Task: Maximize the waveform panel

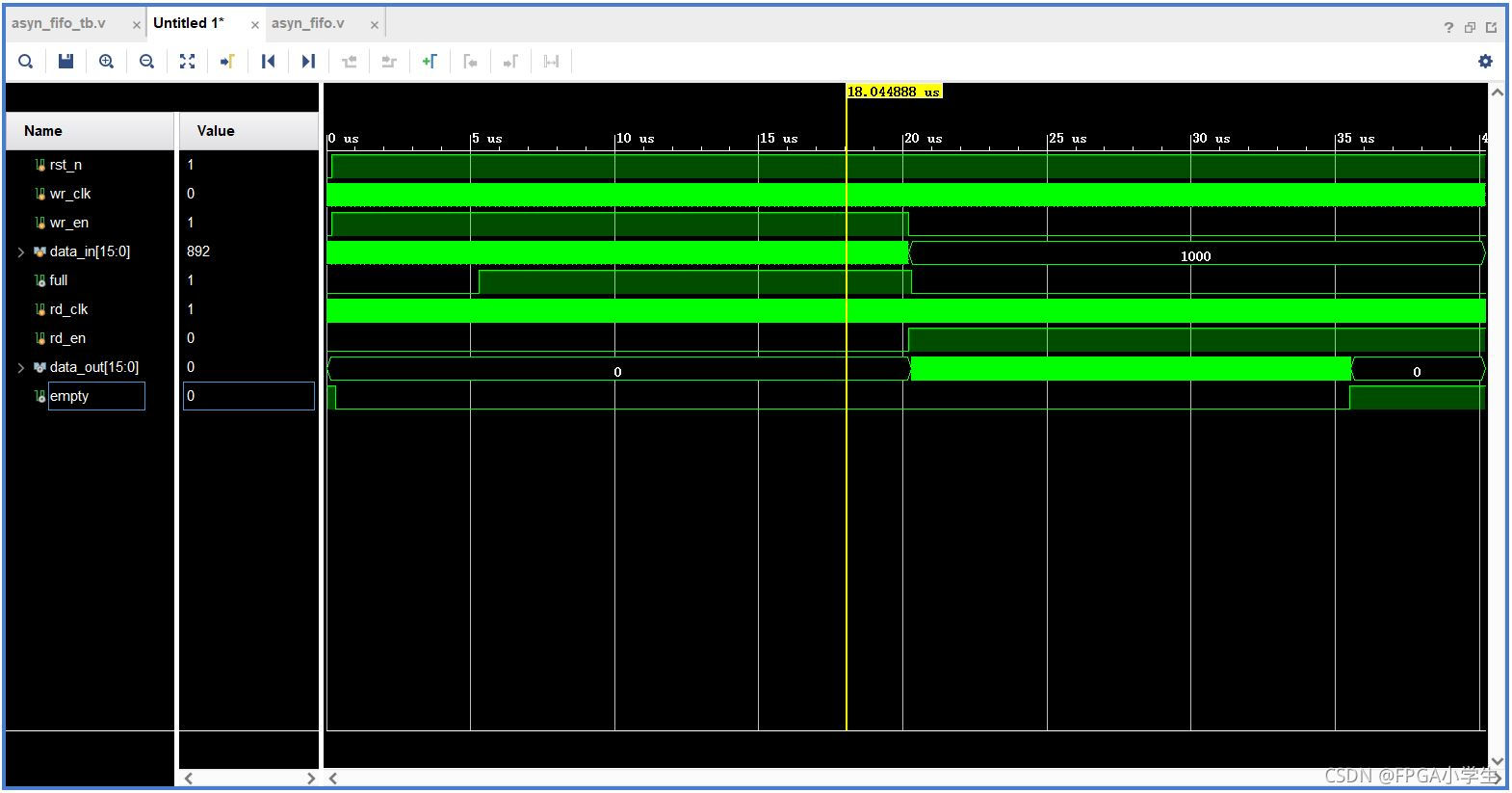Action: [x=1491, y=28]
